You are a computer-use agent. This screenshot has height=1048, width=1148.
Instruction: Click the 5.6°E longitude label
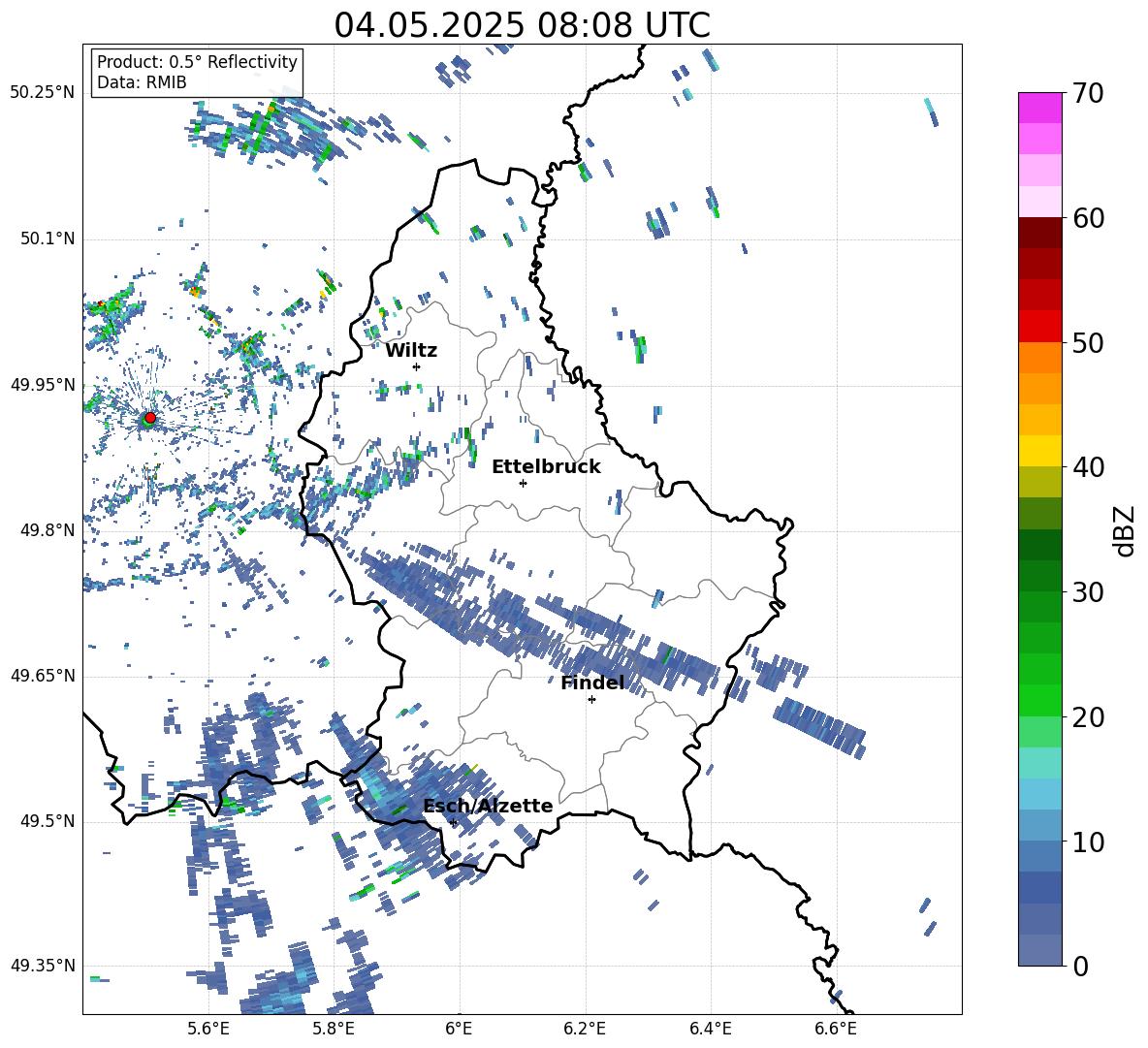pos(208,1029)
